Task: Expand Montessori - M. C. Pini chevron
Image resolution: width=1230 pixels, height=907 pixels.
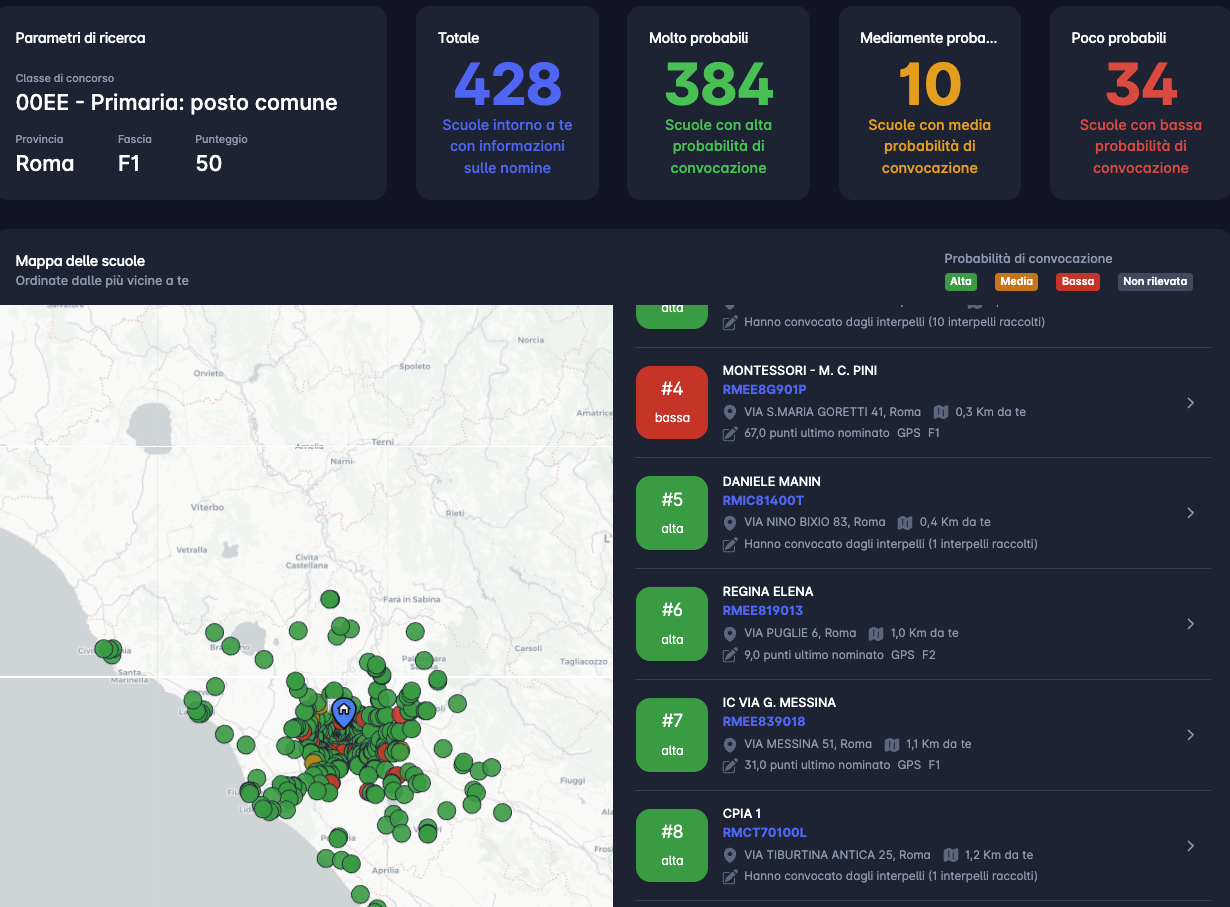Action: point(1190,403)
